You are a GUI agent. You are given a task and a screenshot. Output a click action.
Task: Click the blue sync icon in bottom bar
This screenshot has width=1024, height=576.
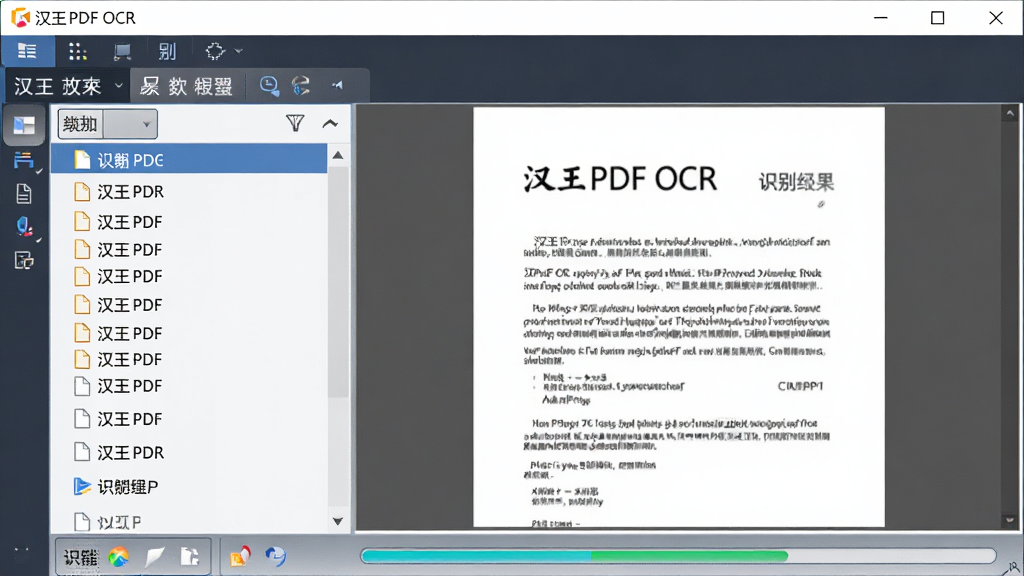pyautogui.click(x=276, y=556)
